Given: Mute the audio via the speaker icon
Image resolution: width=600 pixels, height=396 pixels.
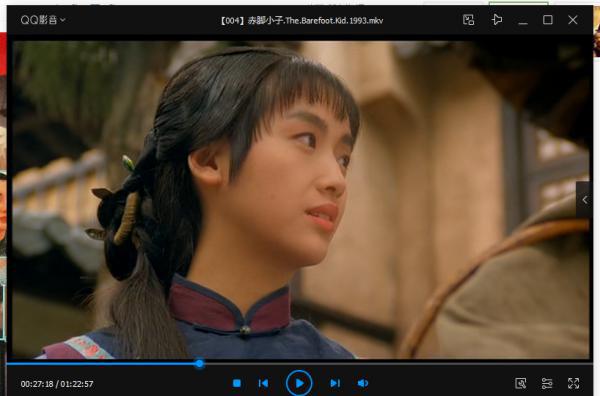Looking at the screenshot, I should coord(363,383).
